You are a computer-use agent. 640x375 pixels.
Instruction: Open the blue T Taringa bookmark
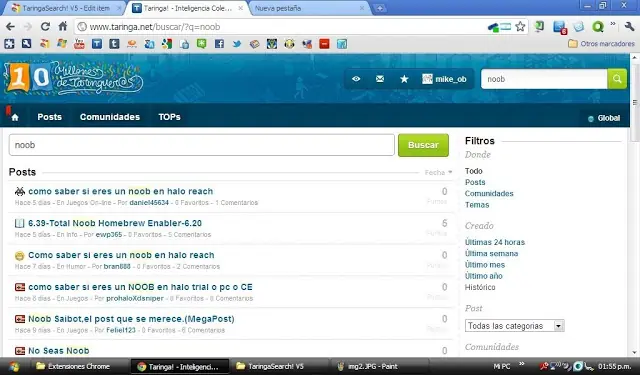click(x=97, y=44)
